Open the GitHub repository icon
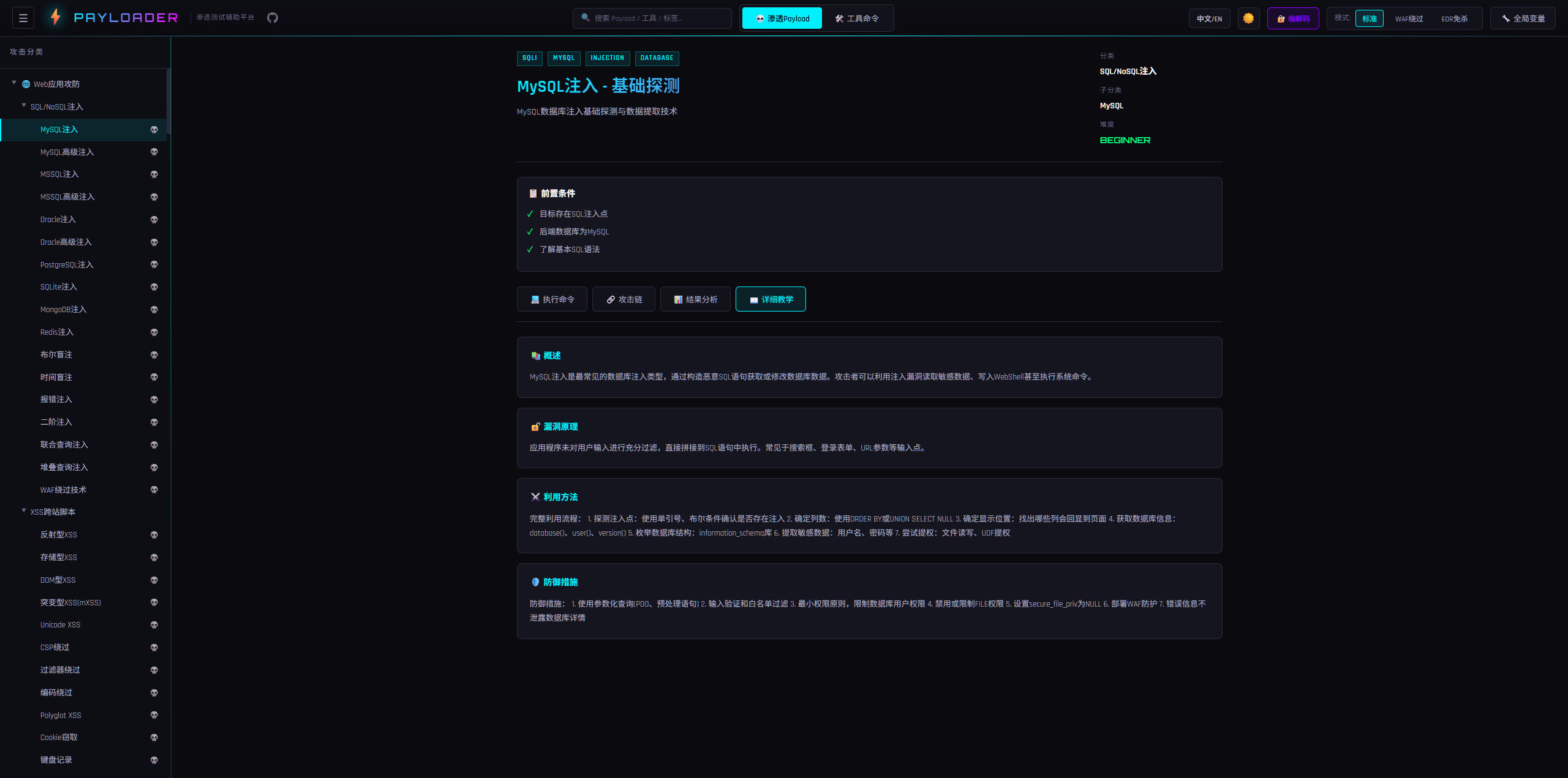Screen dimensions: 1568x778 point(273,18)
